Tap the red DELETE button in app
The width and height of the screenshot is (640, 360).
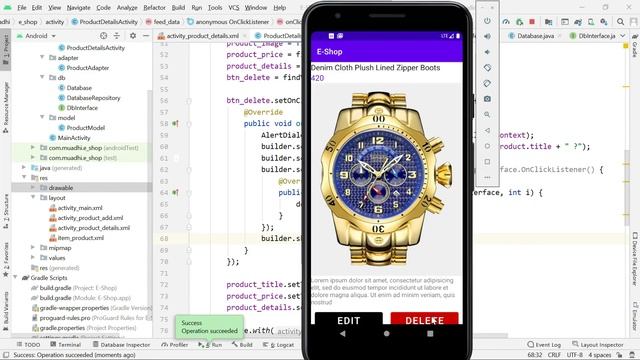pyautogui.click(x=424, y=319)
